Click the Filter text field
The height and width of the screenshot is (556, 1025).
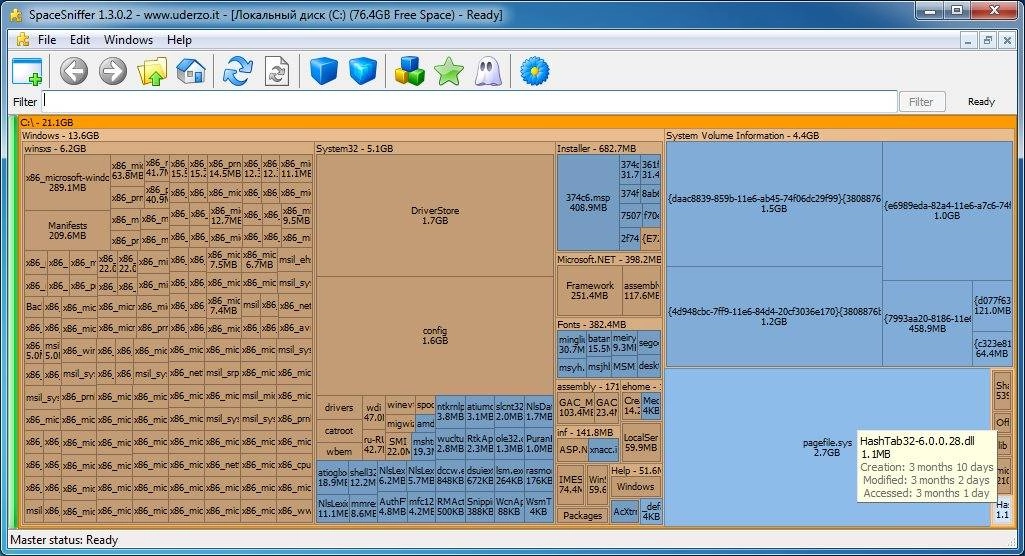(x=469, y=101)
